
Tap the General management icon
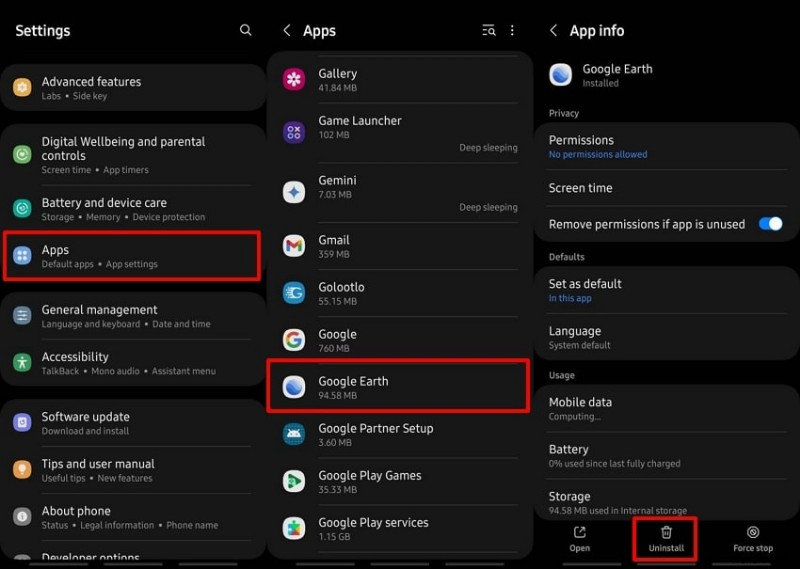pyautogui.click(x=22, y=315)
